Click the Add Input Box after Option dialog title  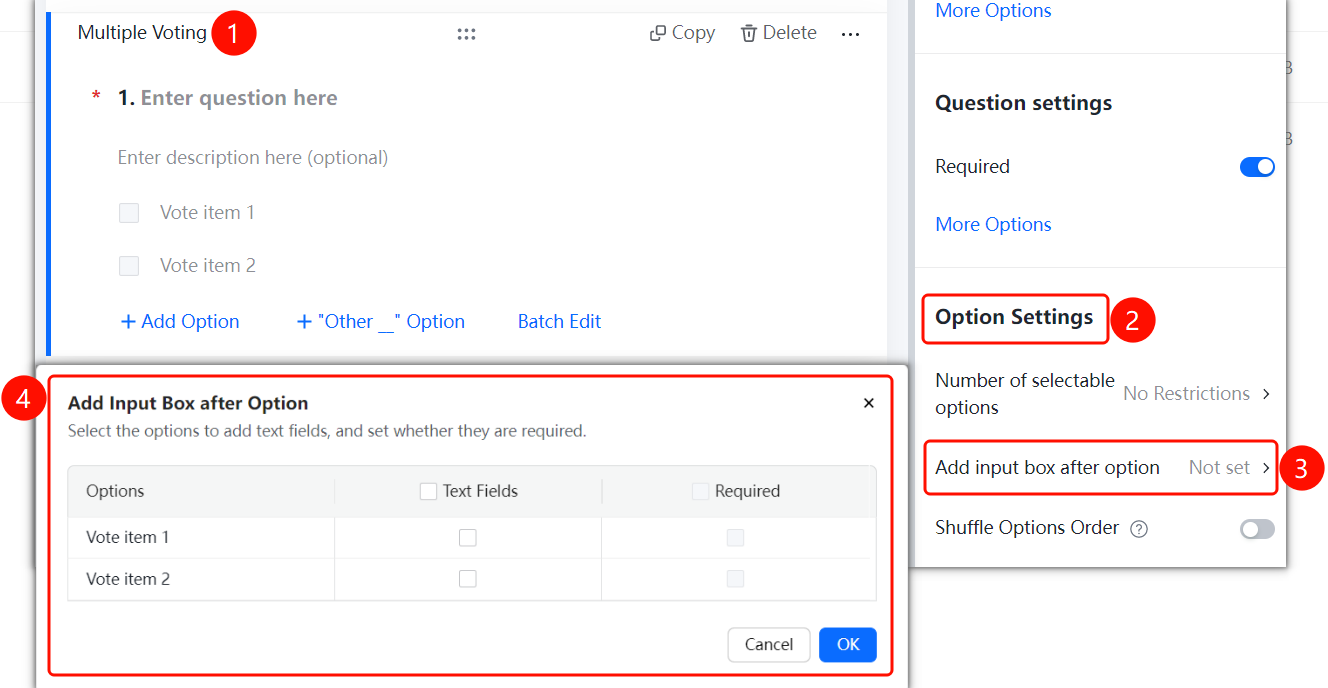188,404
